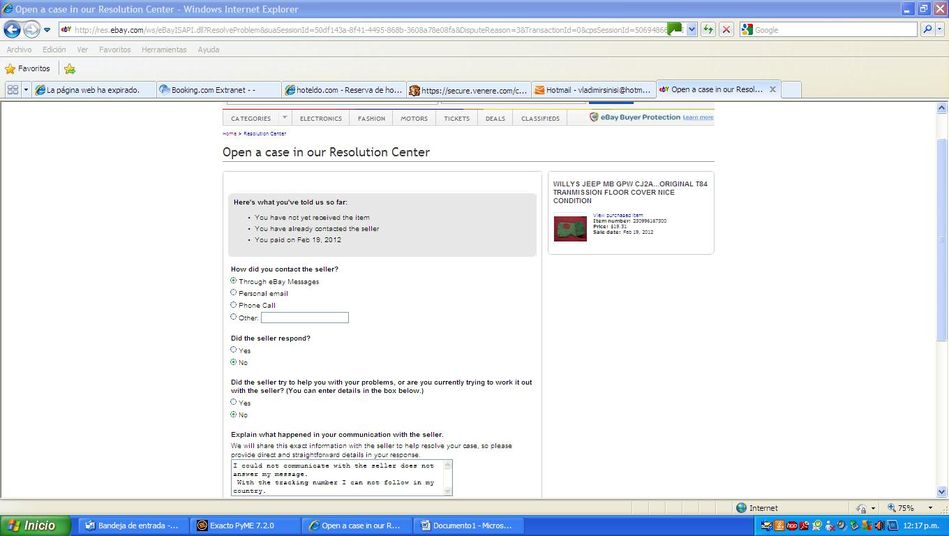Open the Windows Inicio start button
Image resolution: width=949 pixels, height=536 pixels.
point(35,525)
